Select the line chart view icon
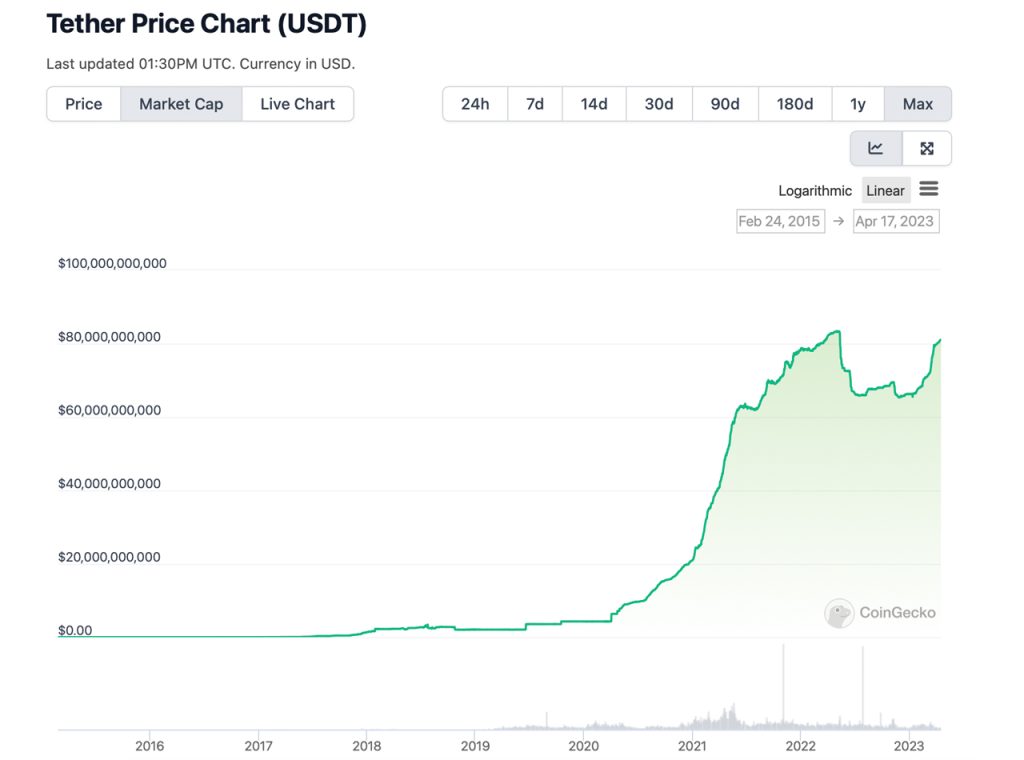This screenshot has width=1024, height=760. [x=875, y=148]
